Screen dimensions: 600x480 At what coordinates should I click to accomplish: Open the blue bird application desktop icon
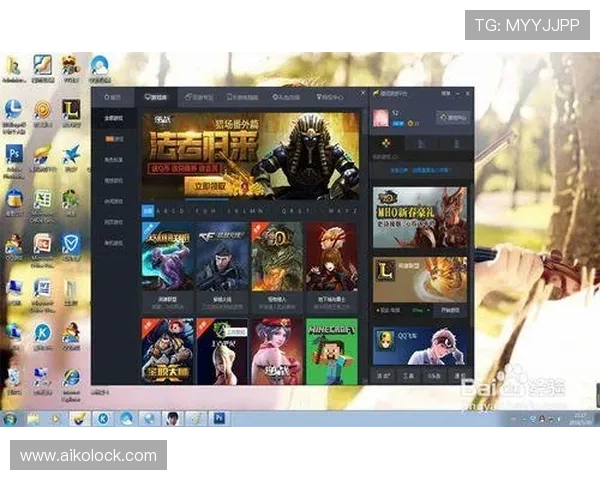pos(71,157)
